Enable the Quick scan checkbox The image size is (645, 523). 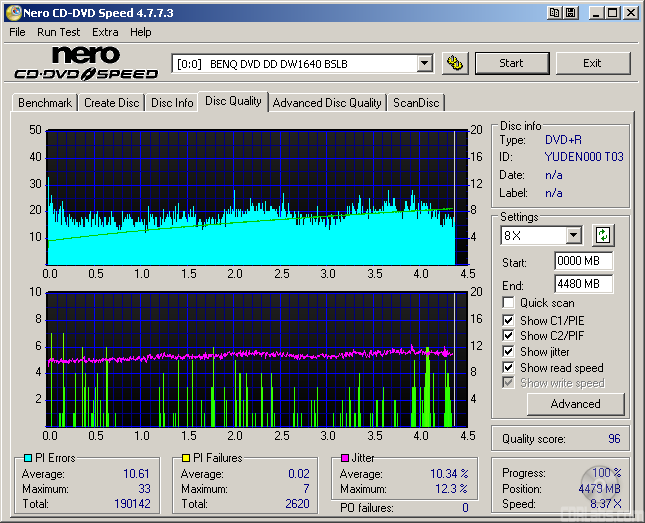tap(509, 303)
